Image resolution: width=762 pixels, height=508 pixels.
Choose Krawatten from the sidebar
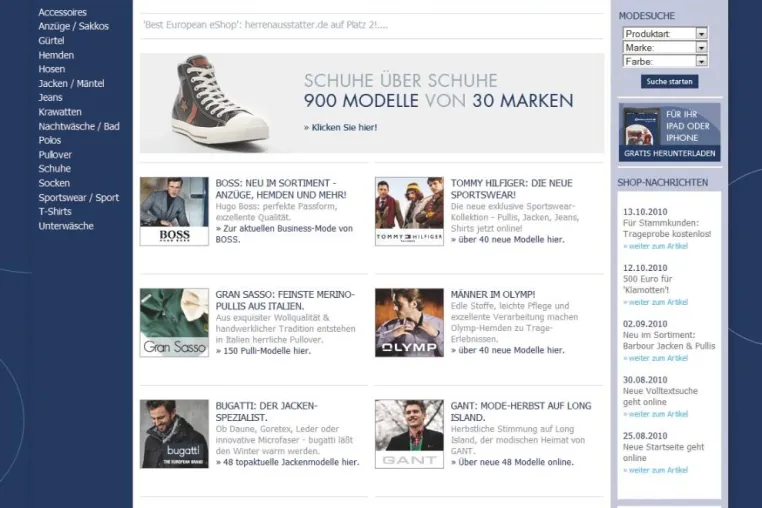[60, 112]
